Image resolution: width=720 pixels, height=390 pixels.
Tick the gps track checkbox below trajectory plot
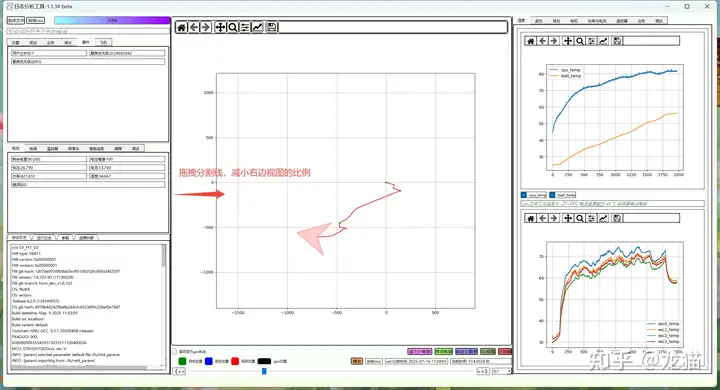(x=174, y=352)
